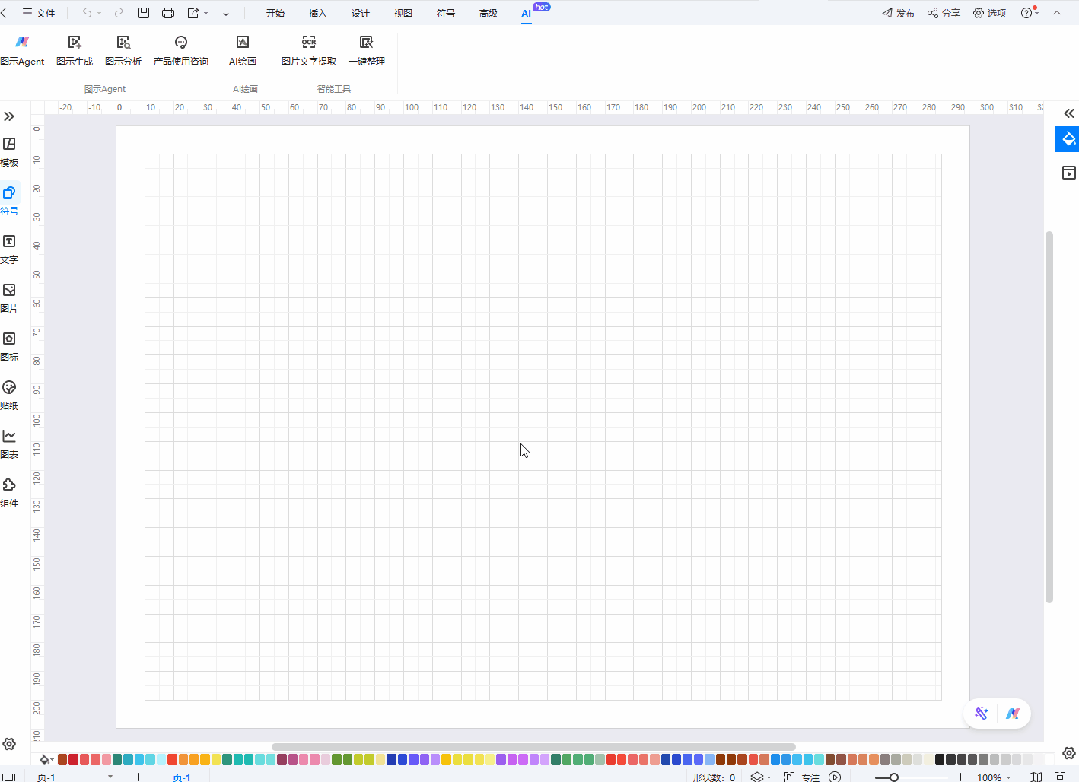
Task: Open the fill style panel on the right
Action: tap(1068, 139)
